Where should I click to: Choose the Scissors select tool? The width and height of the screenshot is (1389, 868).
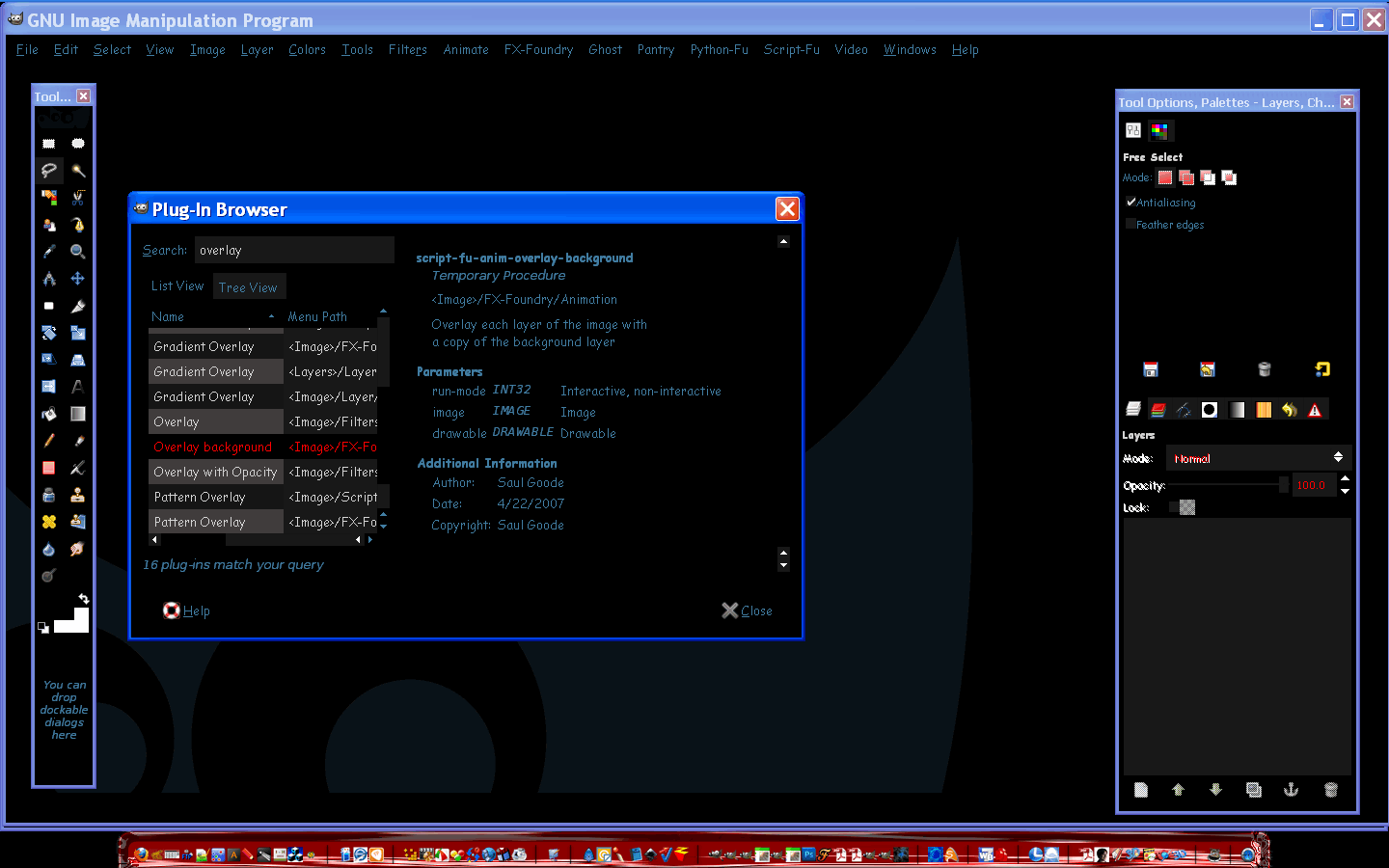[78, 198]
